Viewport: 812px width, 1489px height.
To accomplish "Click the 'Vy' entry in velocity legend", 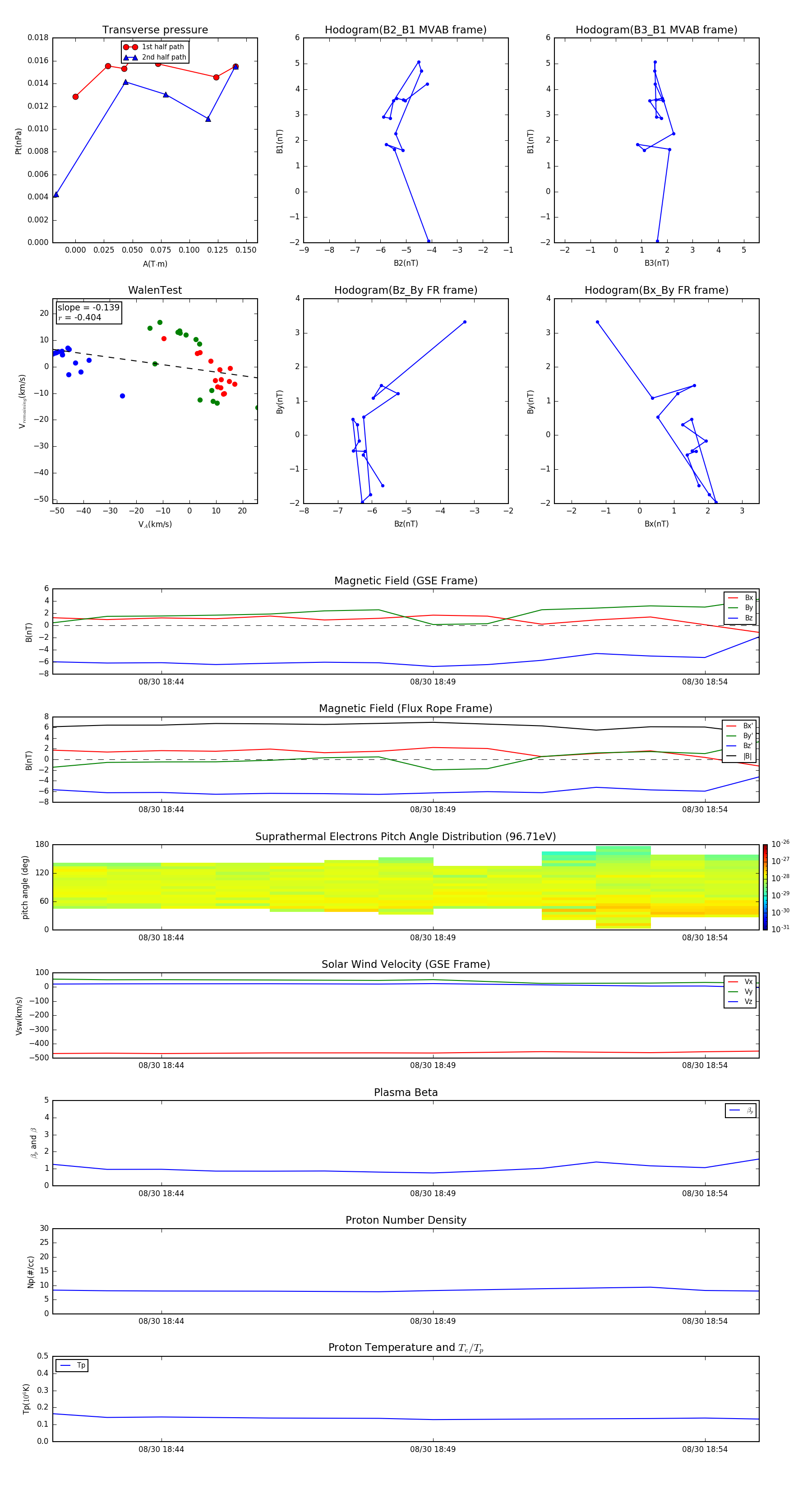I will (x=740, y=991).
